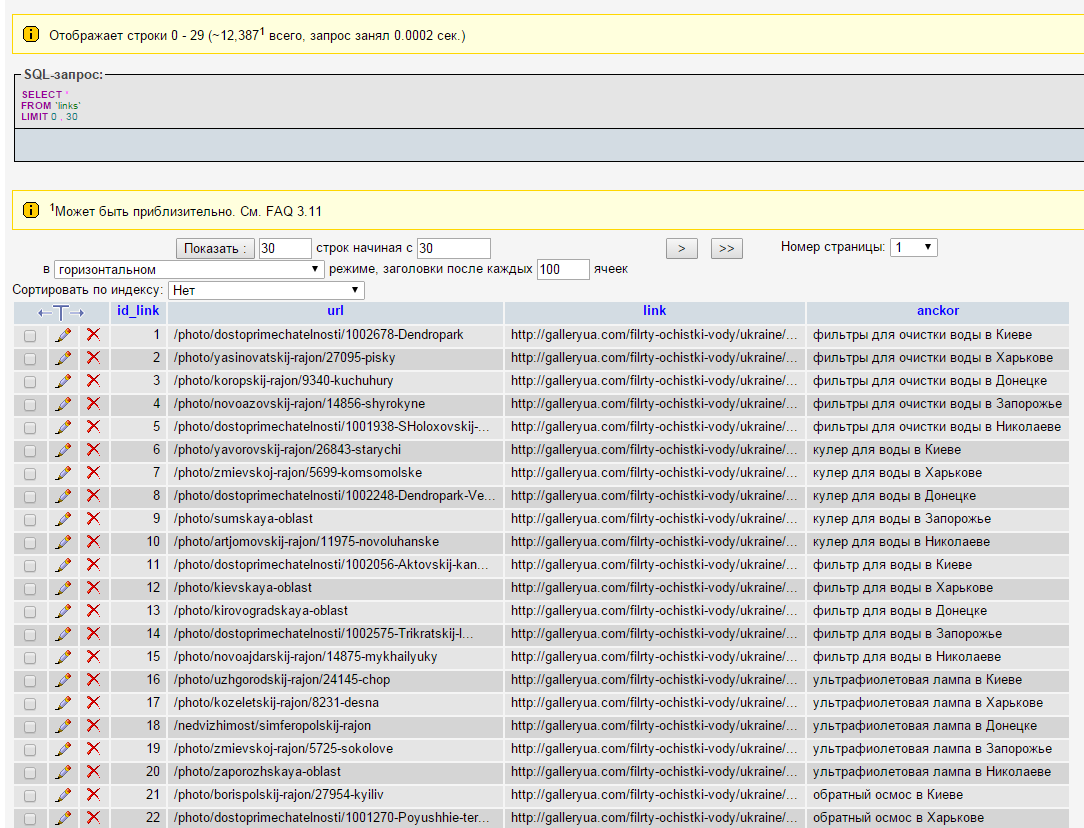The image size is (1084, 828).
Task: Remove row 21 via the red X
Action: coord(93,795)
